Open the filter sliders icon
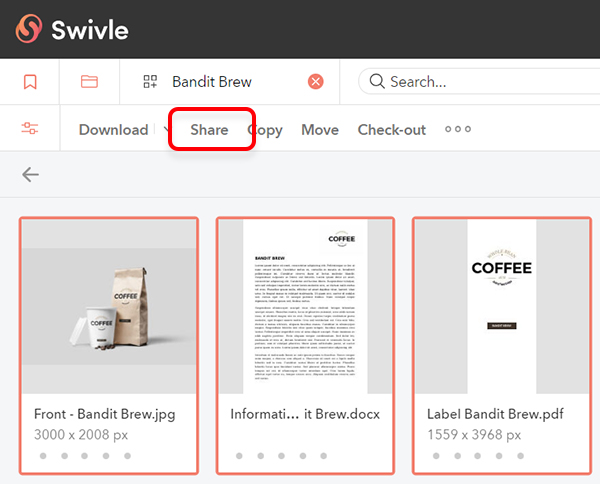 [30, 128]
